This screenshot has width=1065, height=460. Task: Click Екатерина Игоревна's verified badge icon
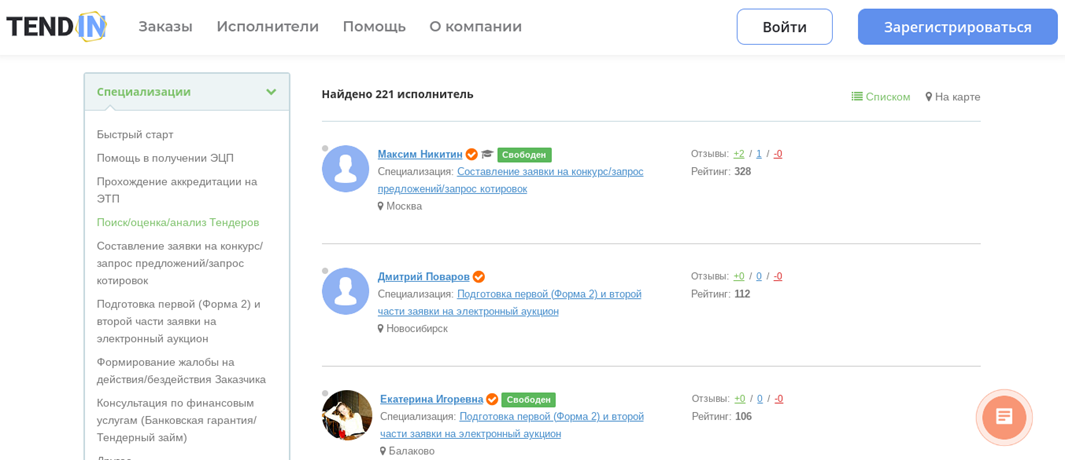pyautogui.click(x=492, y=400)
